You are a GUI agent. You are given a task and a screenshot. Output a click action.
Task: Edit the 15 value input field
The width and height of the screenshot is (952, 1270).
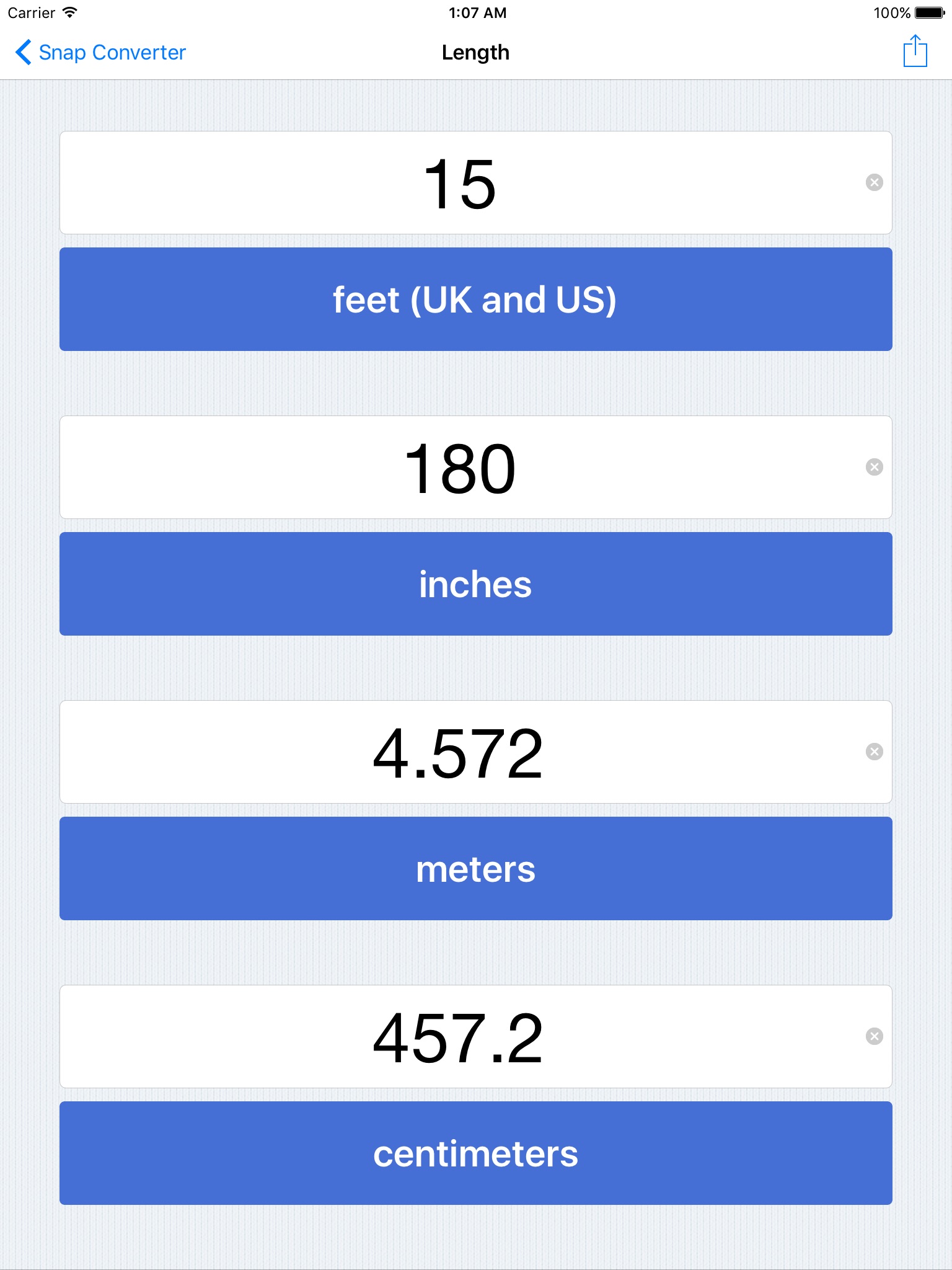pos(459,183)
